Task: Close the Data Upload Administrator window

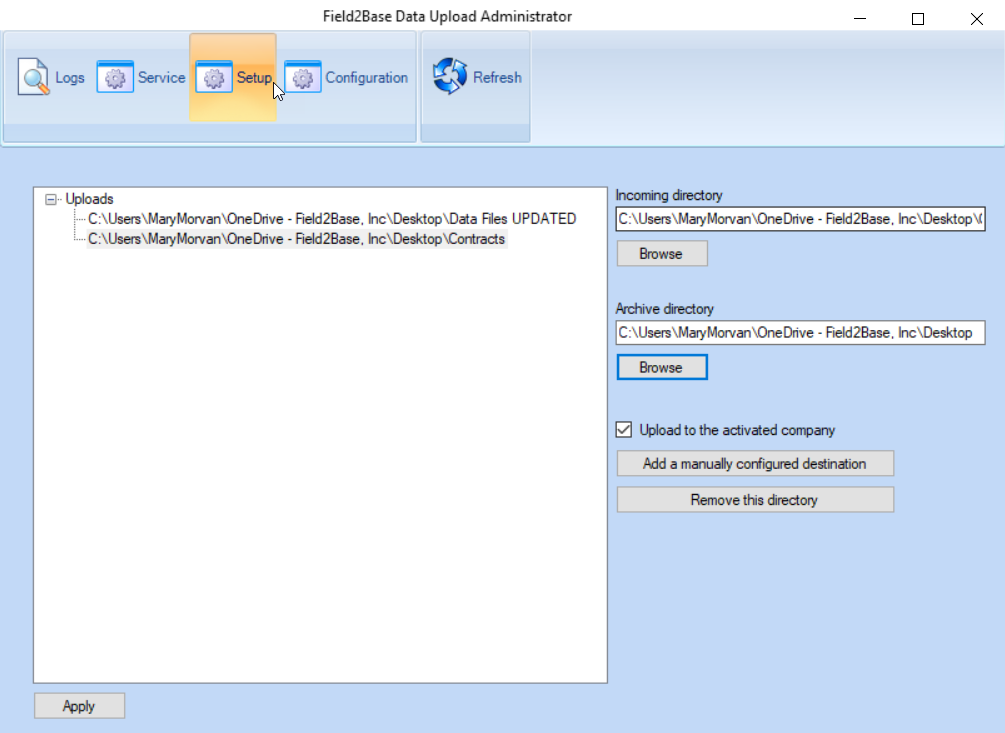Action: [x=976, y=19]
